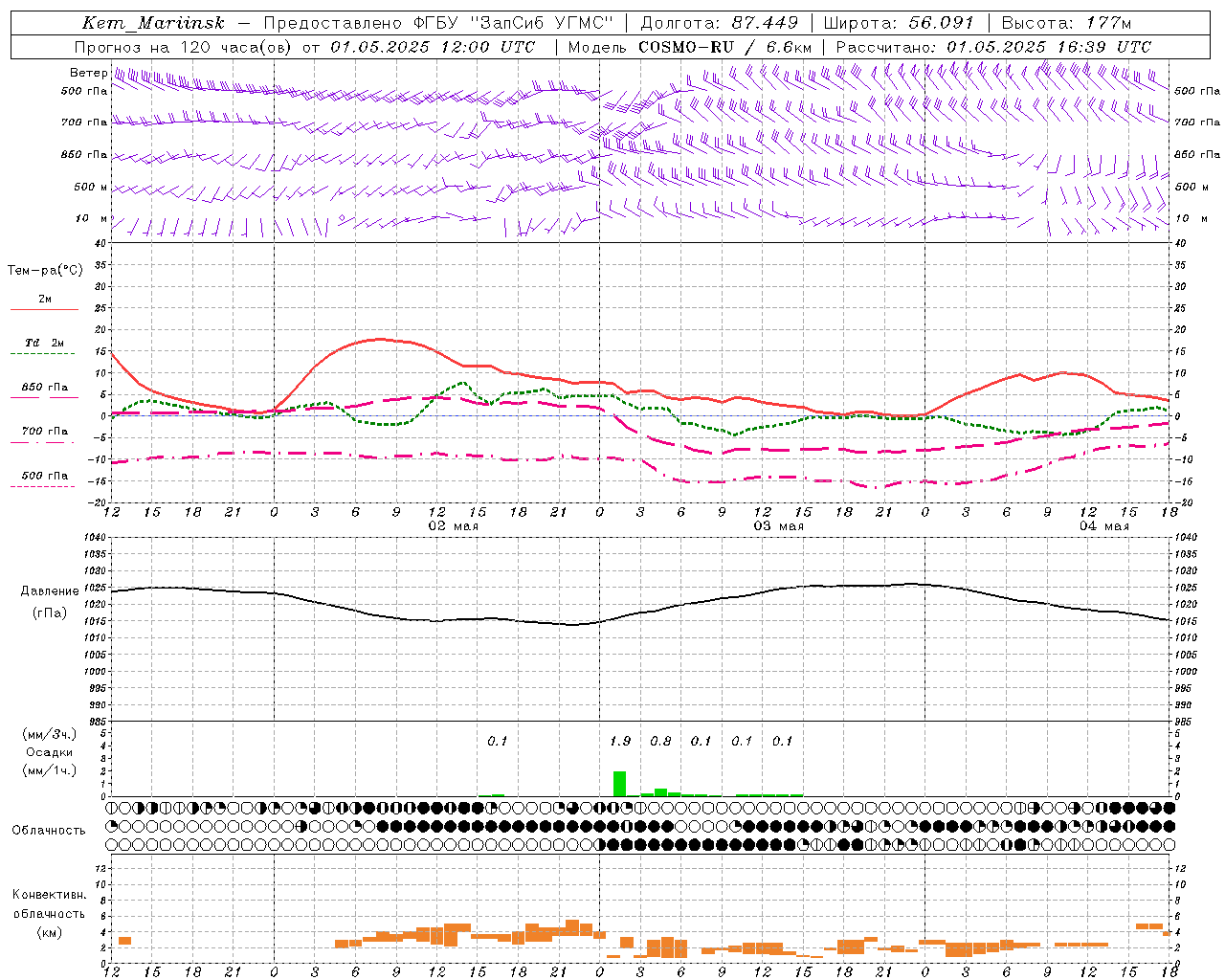Click the "03 мая" date label
This screenshot has height=980, width=1225.
click(778, 526)
